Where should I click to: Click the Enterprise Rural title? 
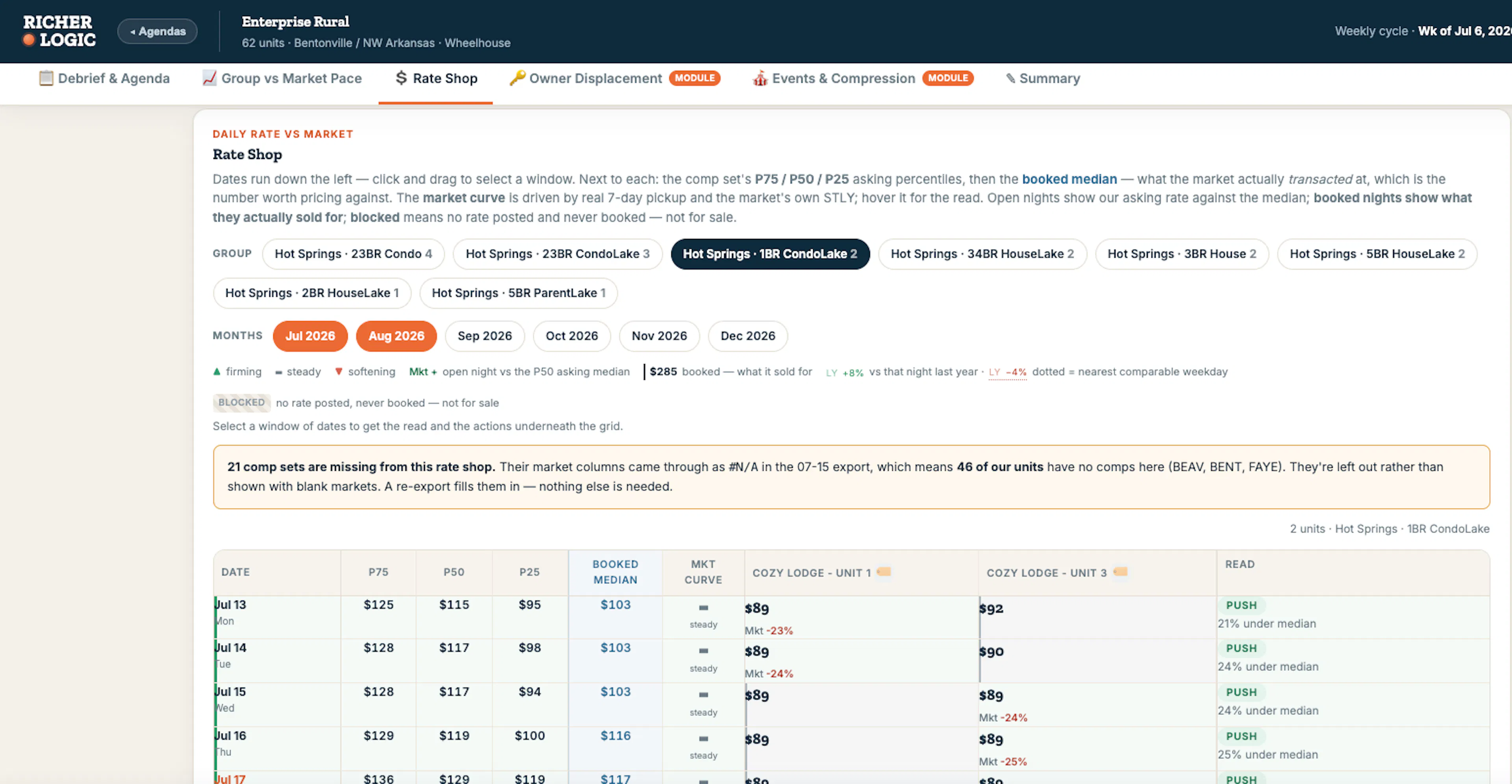coord(295,22)
